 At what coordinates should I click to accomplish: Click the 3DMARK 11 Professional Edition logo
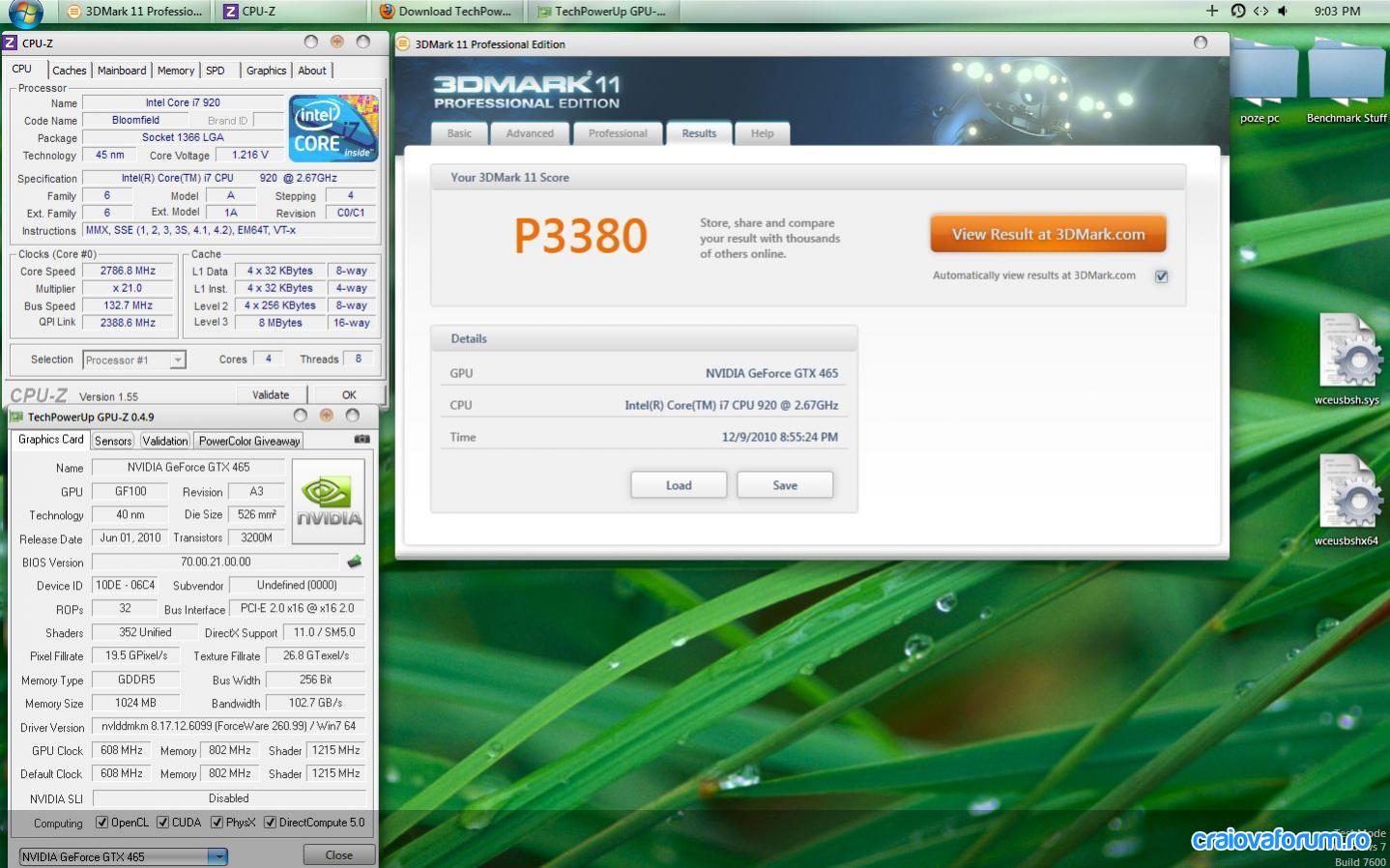coord(527,90)
